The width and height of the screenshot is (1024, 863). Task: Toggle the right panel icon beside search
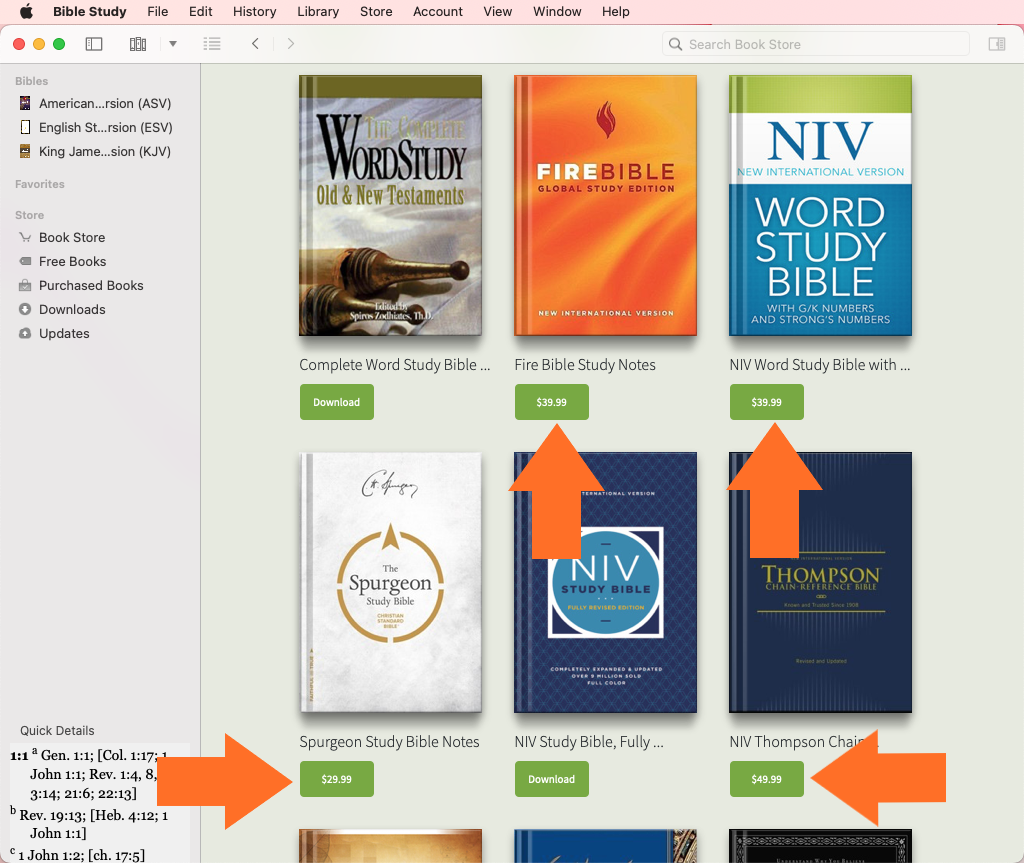point(996,44)
